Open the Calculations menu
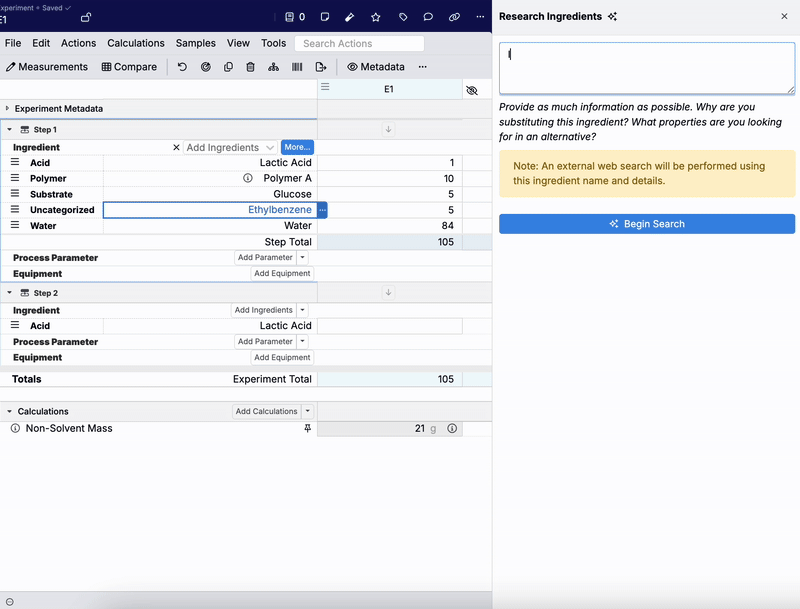Image resolution: width=800 pixels, height=609 pixels. pos(136,43)
